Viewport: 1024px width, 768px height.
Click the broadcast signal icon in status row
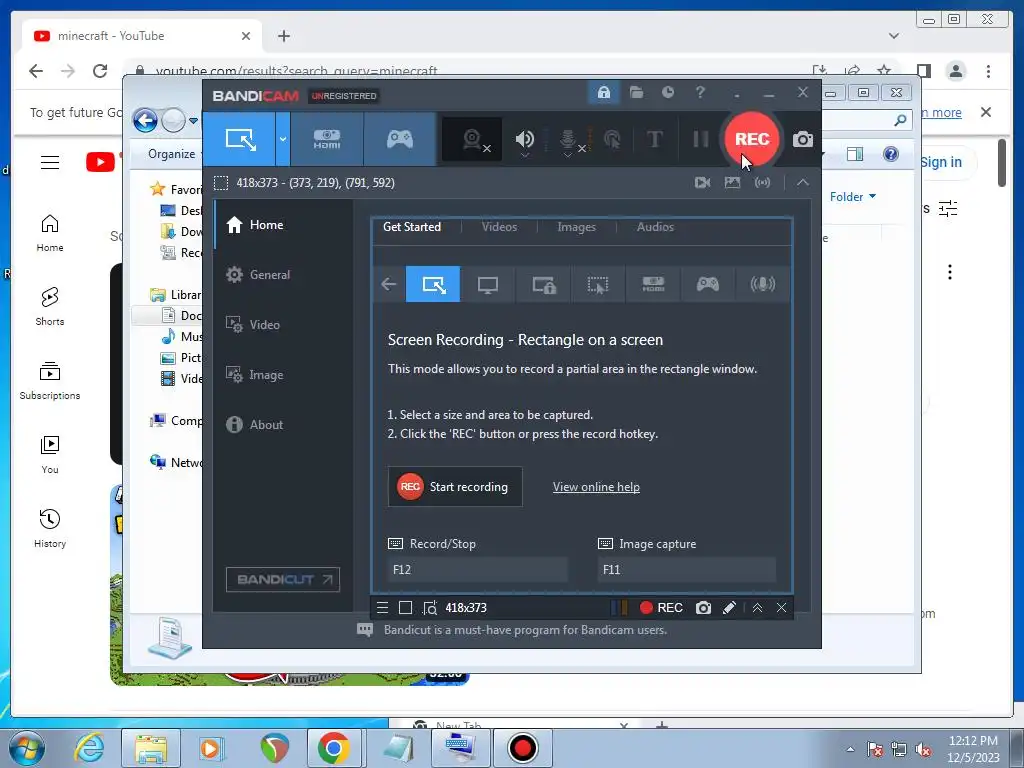tap(762, 182)
